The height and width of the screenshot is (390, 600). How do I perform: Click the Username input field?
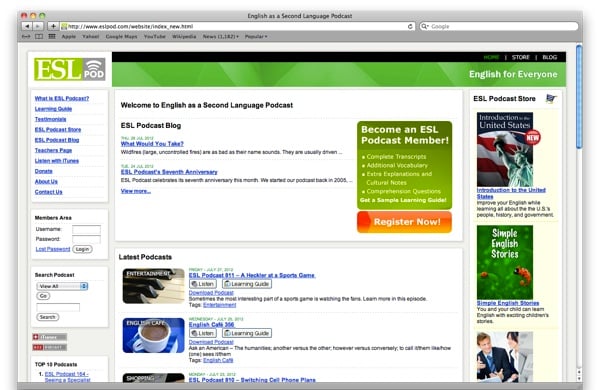point(86,229)
